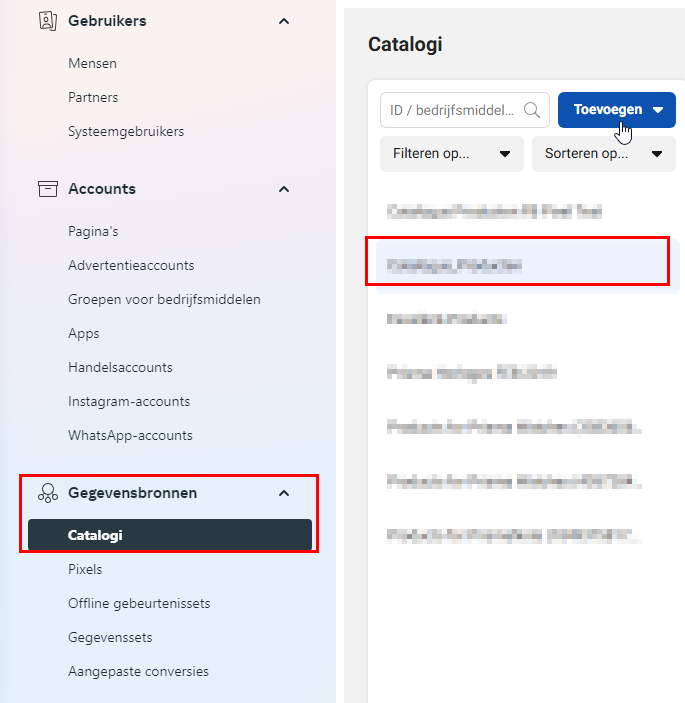Collapse the Gebruikers section chevron
685x703 pixels.
pos(284,21)
